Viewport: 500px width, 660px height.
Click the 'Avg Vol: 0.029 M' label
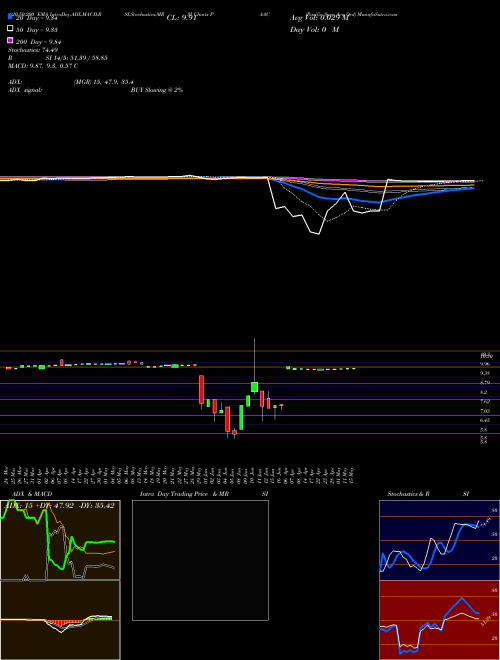319,18
